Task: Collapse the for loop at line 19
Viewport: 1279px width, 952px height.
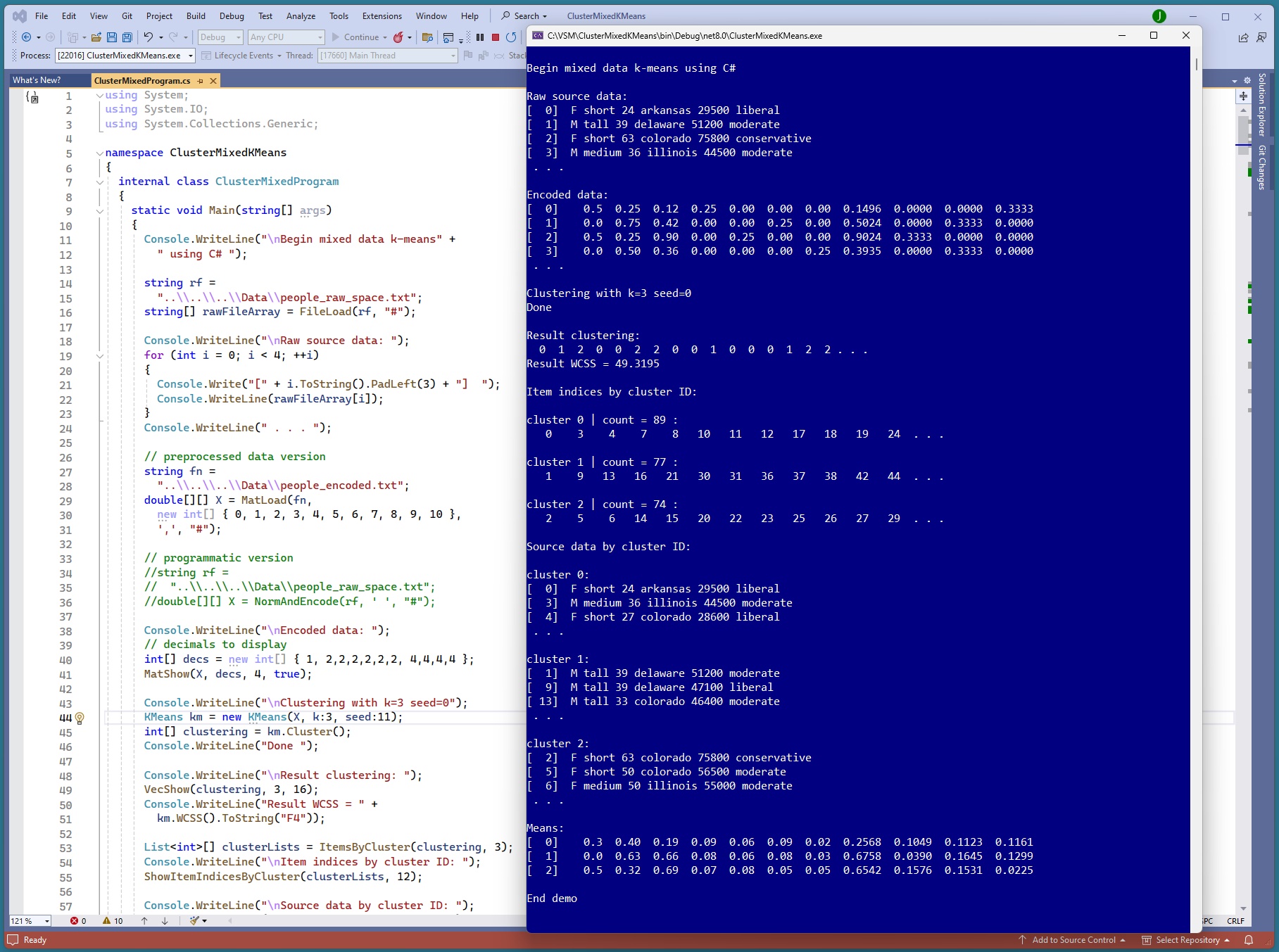Action: point(100,356)
